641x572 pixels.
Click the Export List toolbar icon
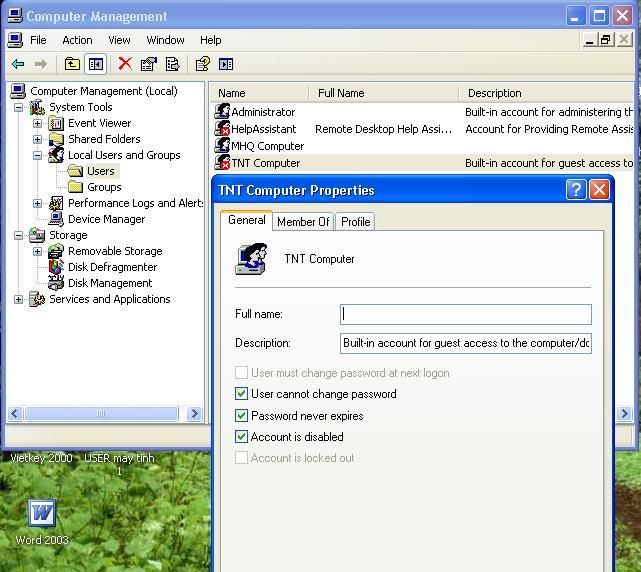click(x=173, y=64)
